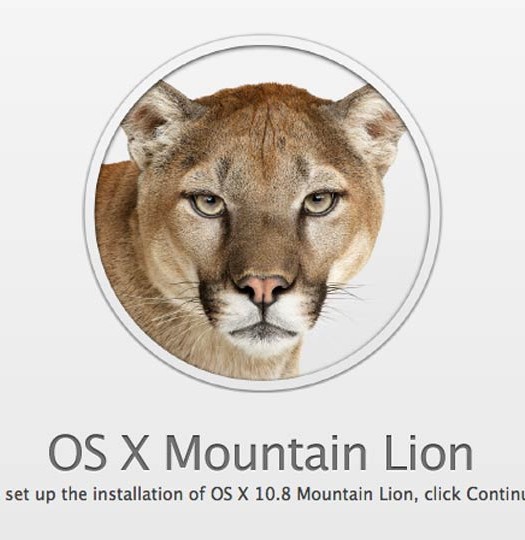525x540 pixels.
Task: Click the mountain lion's pink nose
Action: [263, 289]
